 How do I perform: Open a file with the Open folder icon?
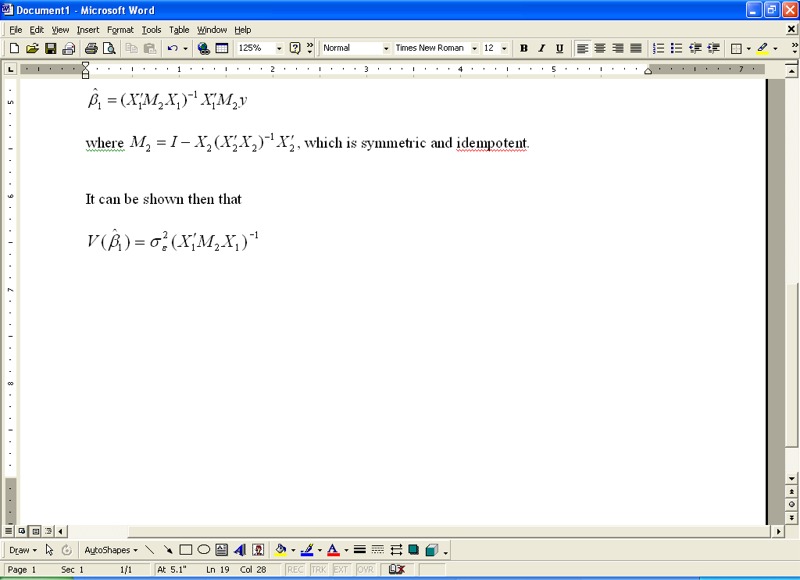tap(32, 48)
